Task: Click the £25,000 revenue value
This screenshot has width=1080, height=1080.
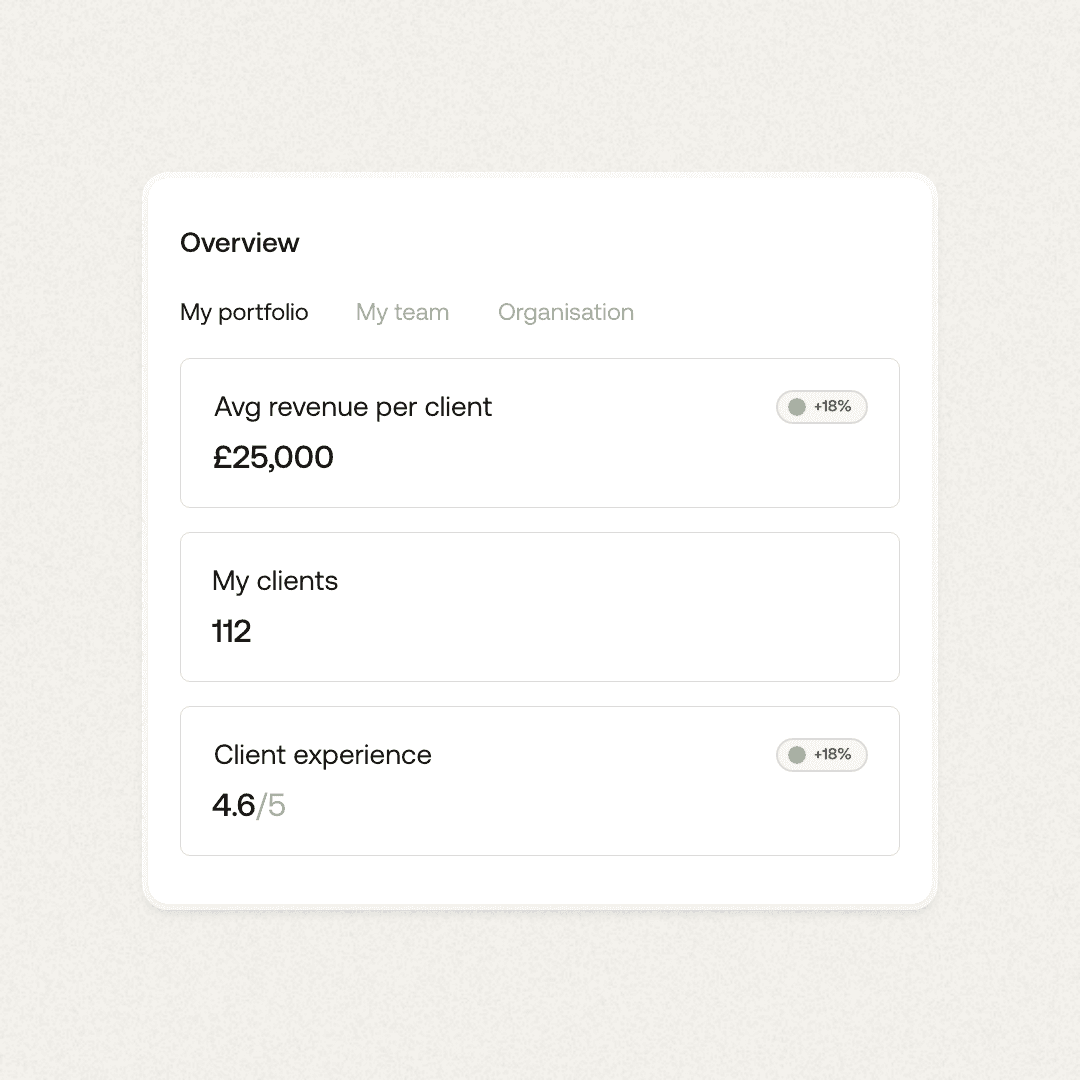Action: point(273,457)
